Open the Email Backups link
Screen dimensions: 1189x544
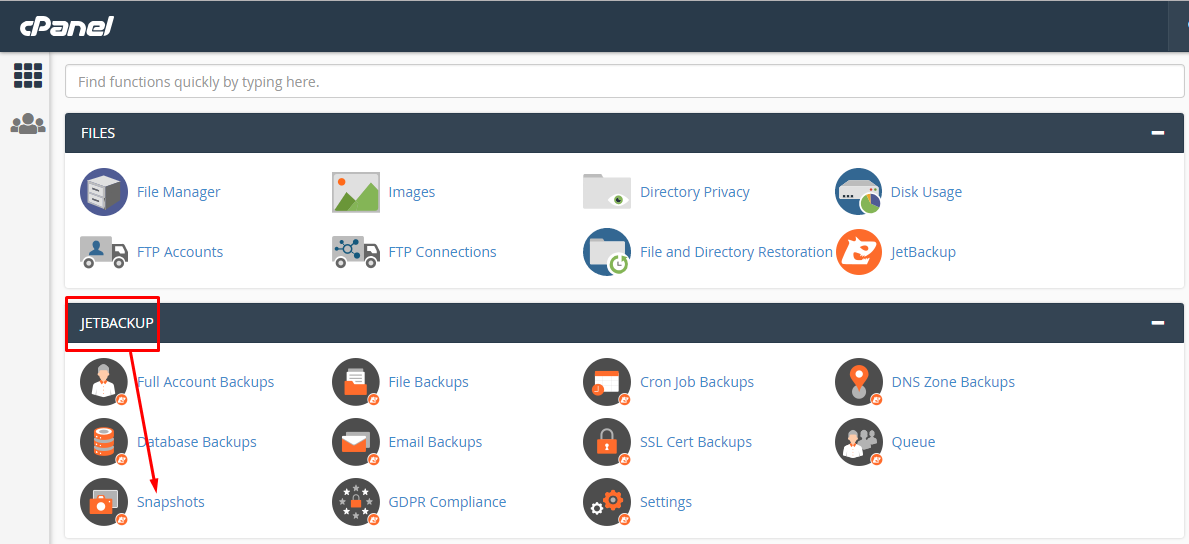[x=435, y=442]
